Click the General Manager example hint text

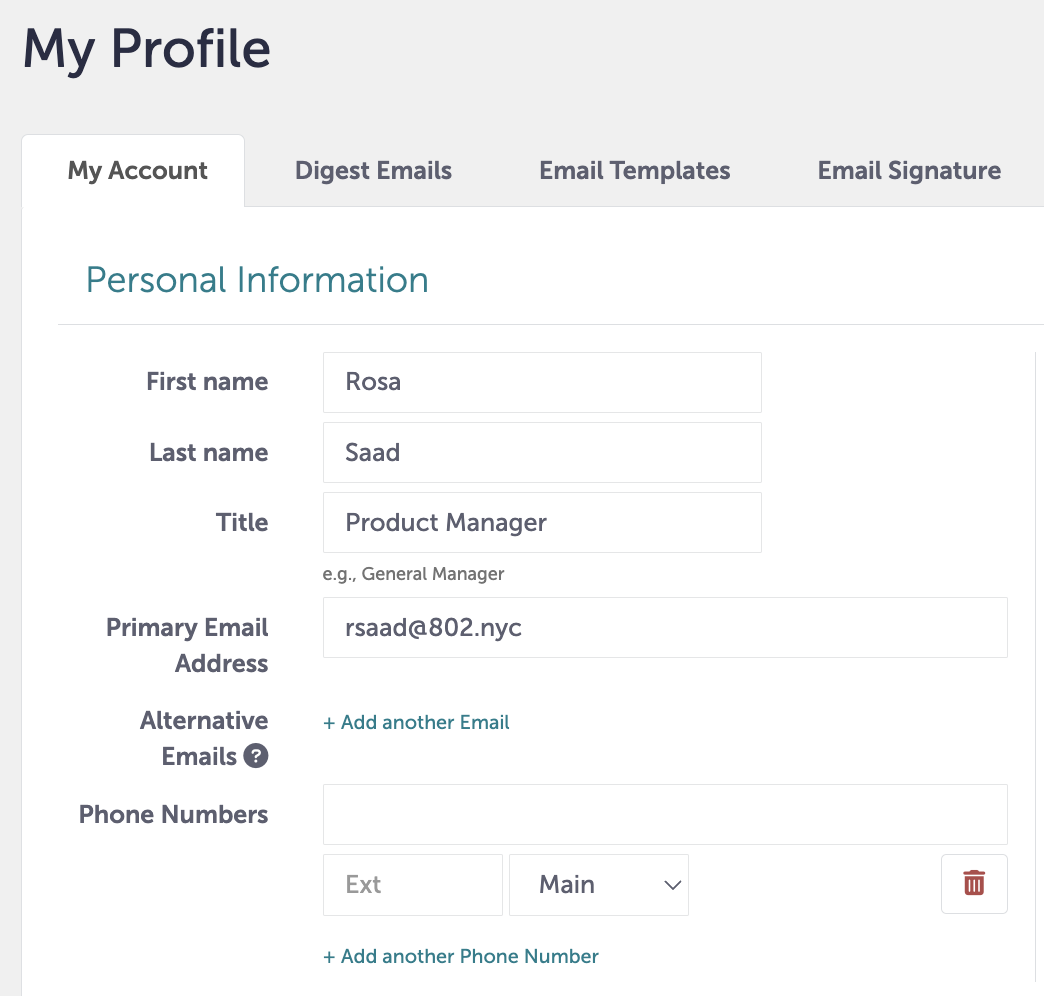coord(413,573)
